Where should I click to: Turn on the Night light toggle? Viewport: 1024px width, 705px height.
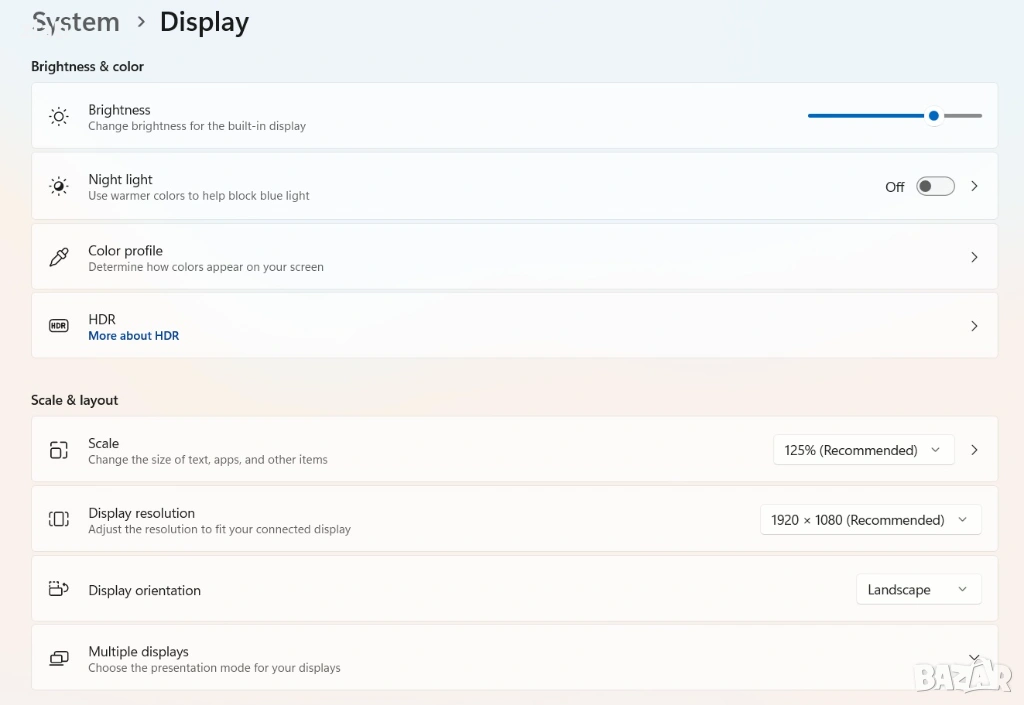tap(935, 187)
